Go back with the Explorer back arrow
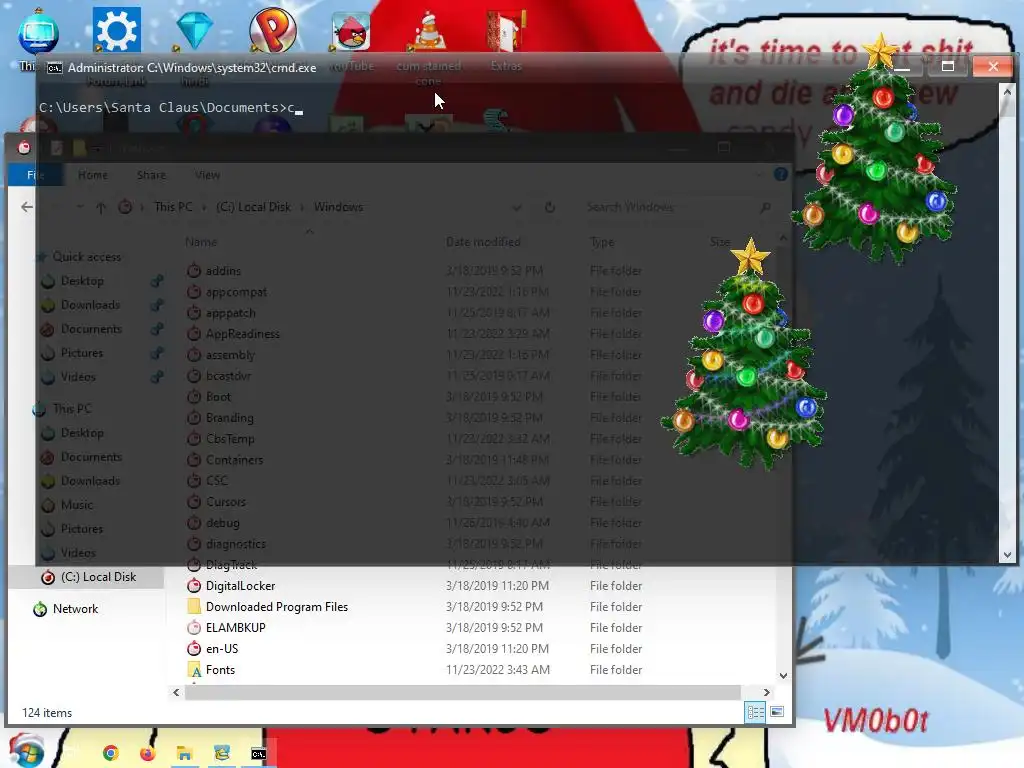Image resolution: width=1024 pixels, height=768 pixels. tap(27, 207)
